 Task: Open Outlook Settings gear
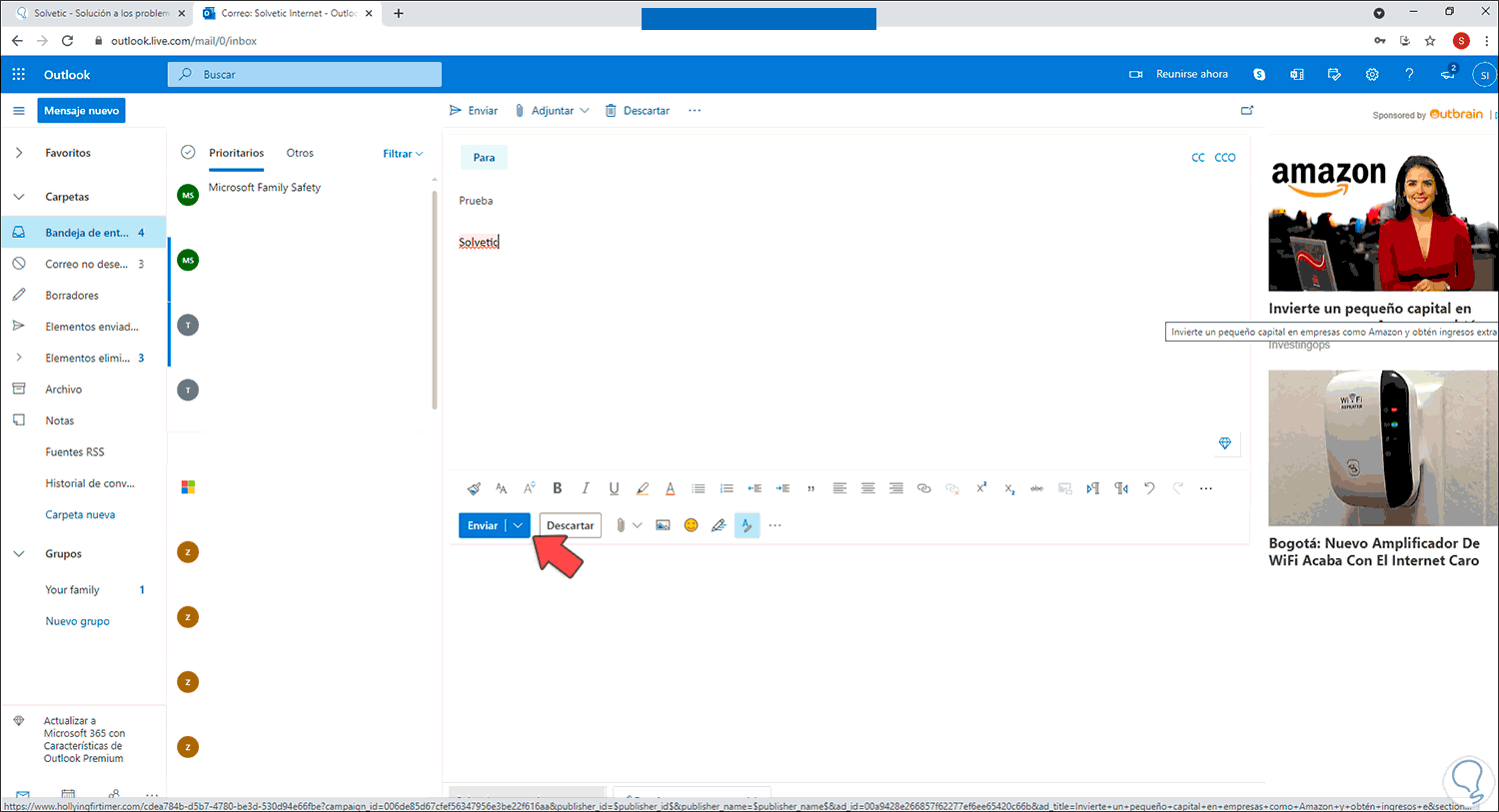(x=1372, y=74)
